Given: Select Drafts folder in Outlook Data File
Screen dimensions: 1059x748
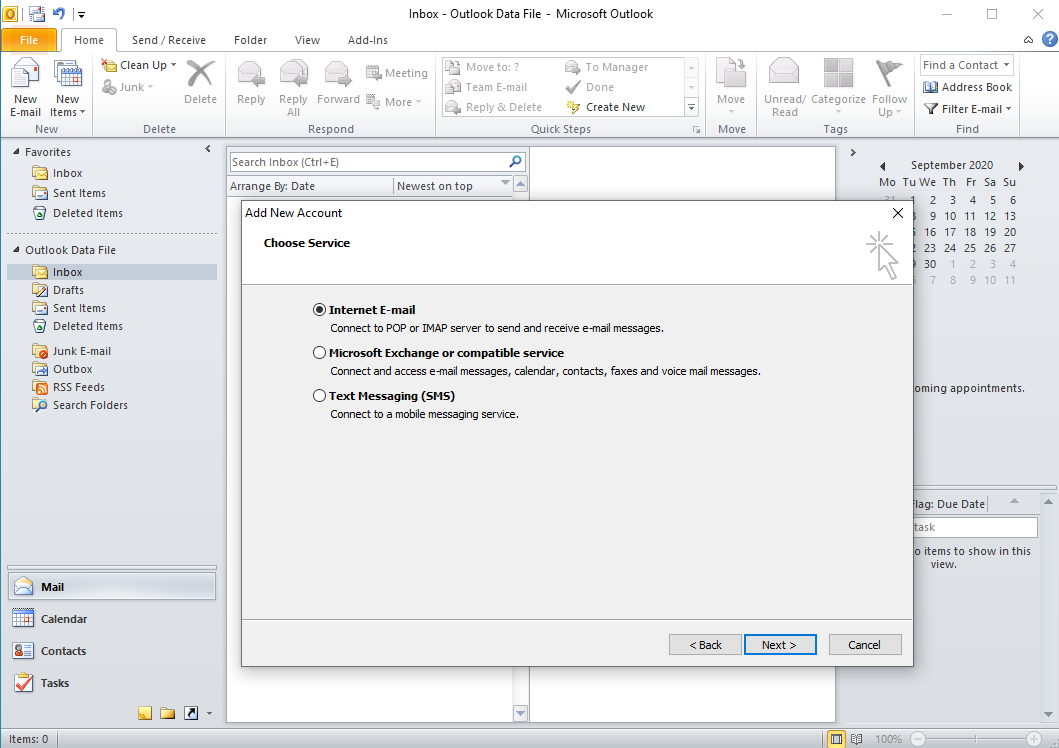Looking at the screenshot, I should [68, 290].
